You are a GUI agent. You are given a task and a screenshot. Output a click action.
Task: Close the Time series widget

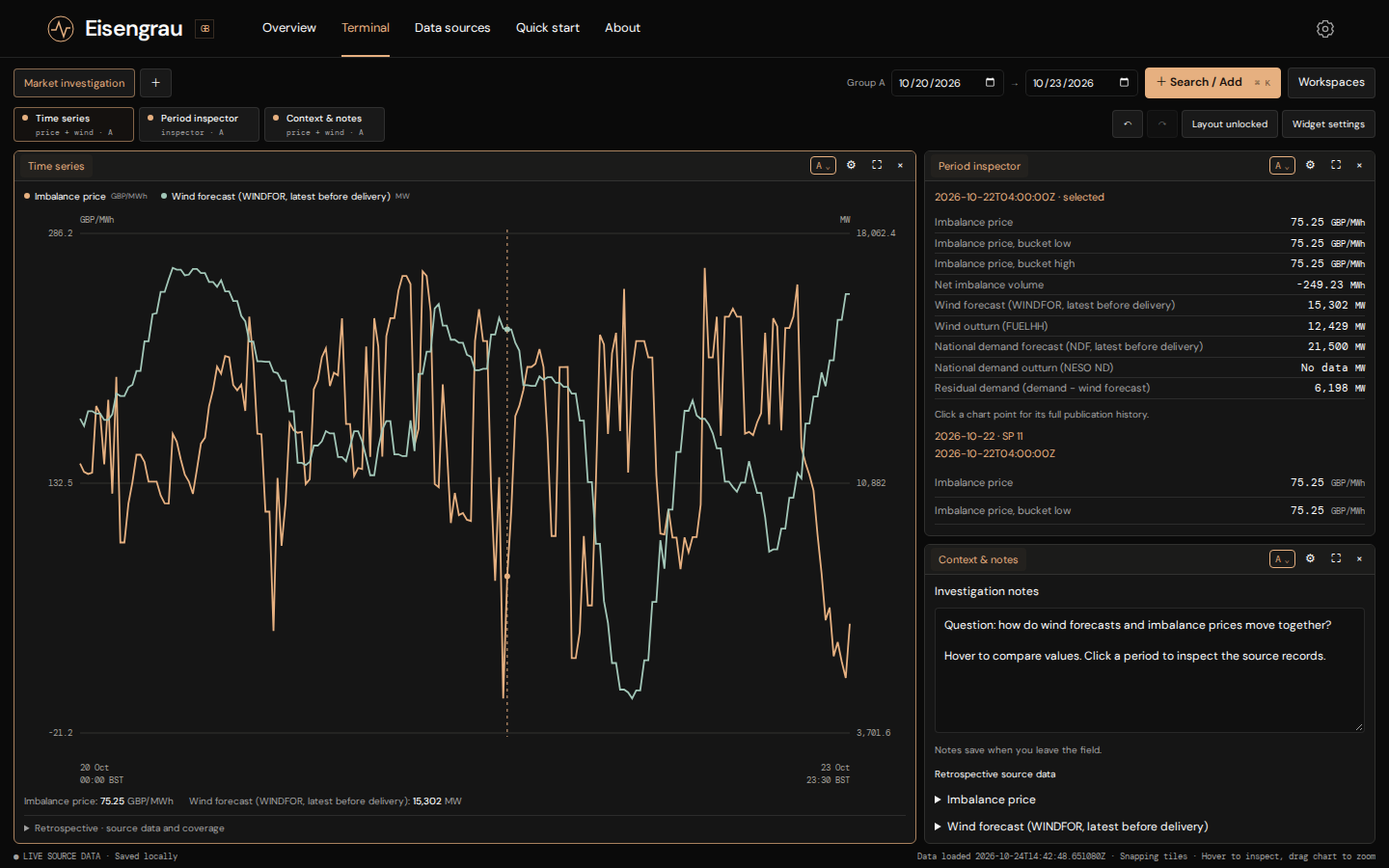click(x=901, y=165)
